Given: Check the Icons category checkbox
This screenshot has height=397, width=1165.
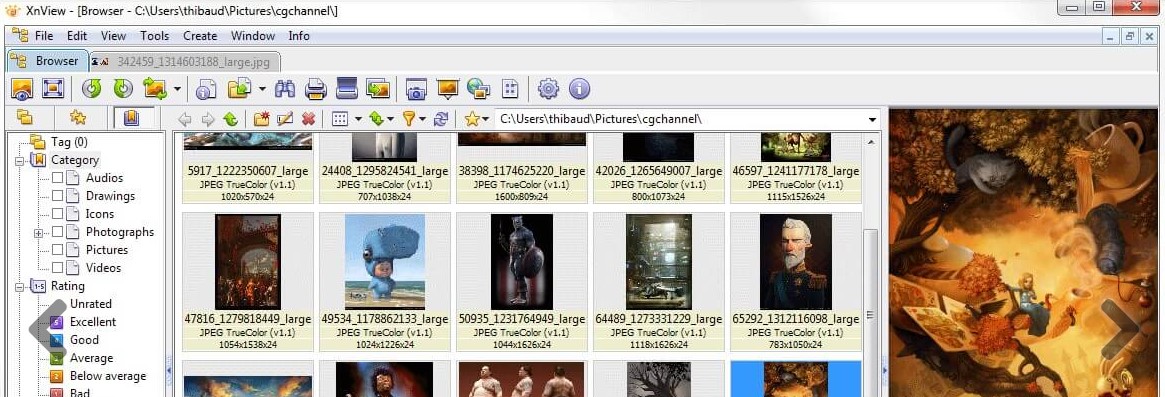Looking at the screenshot, I should click(57, 213).
